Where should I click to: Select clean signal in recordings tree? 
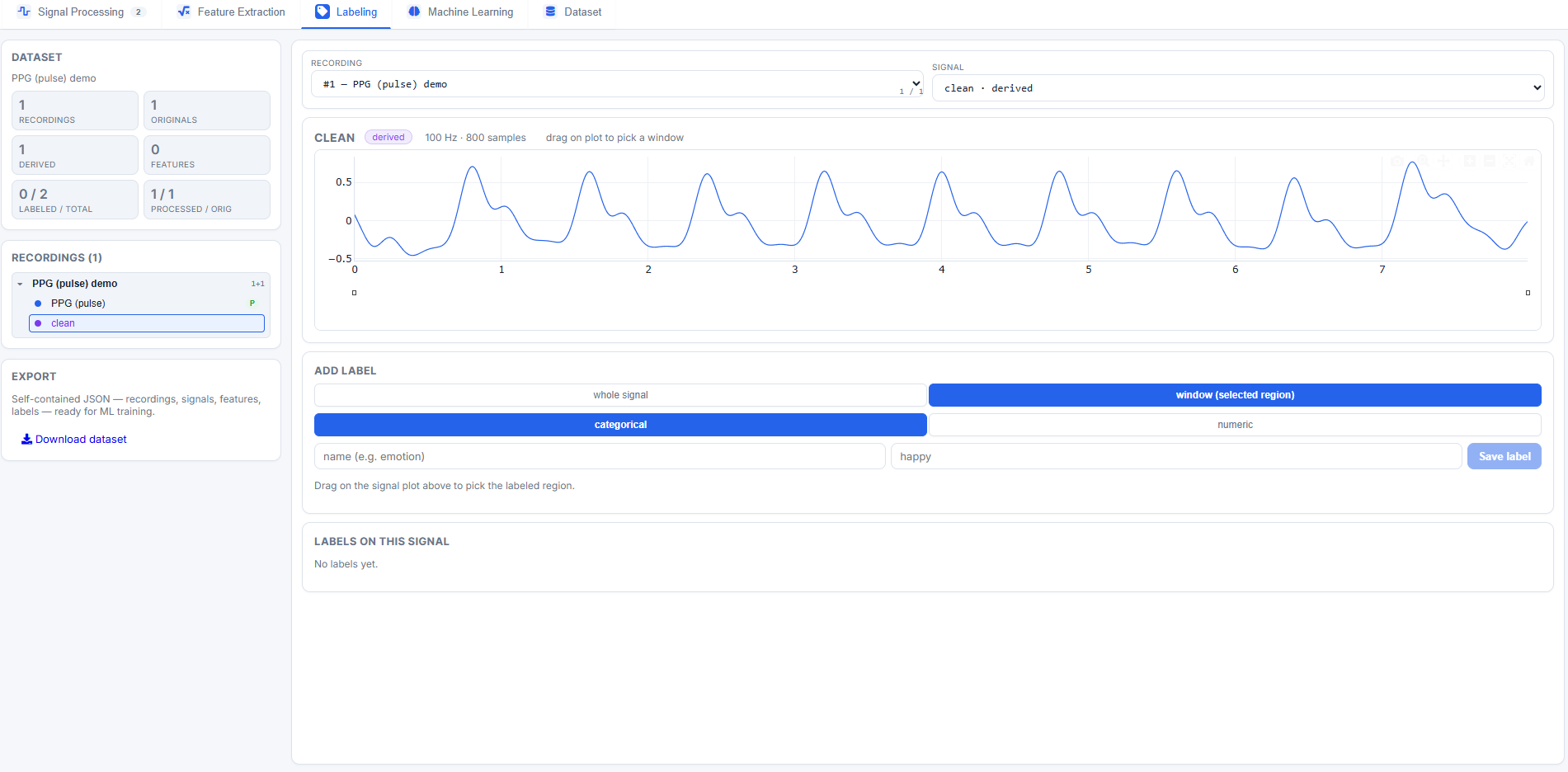147,323
